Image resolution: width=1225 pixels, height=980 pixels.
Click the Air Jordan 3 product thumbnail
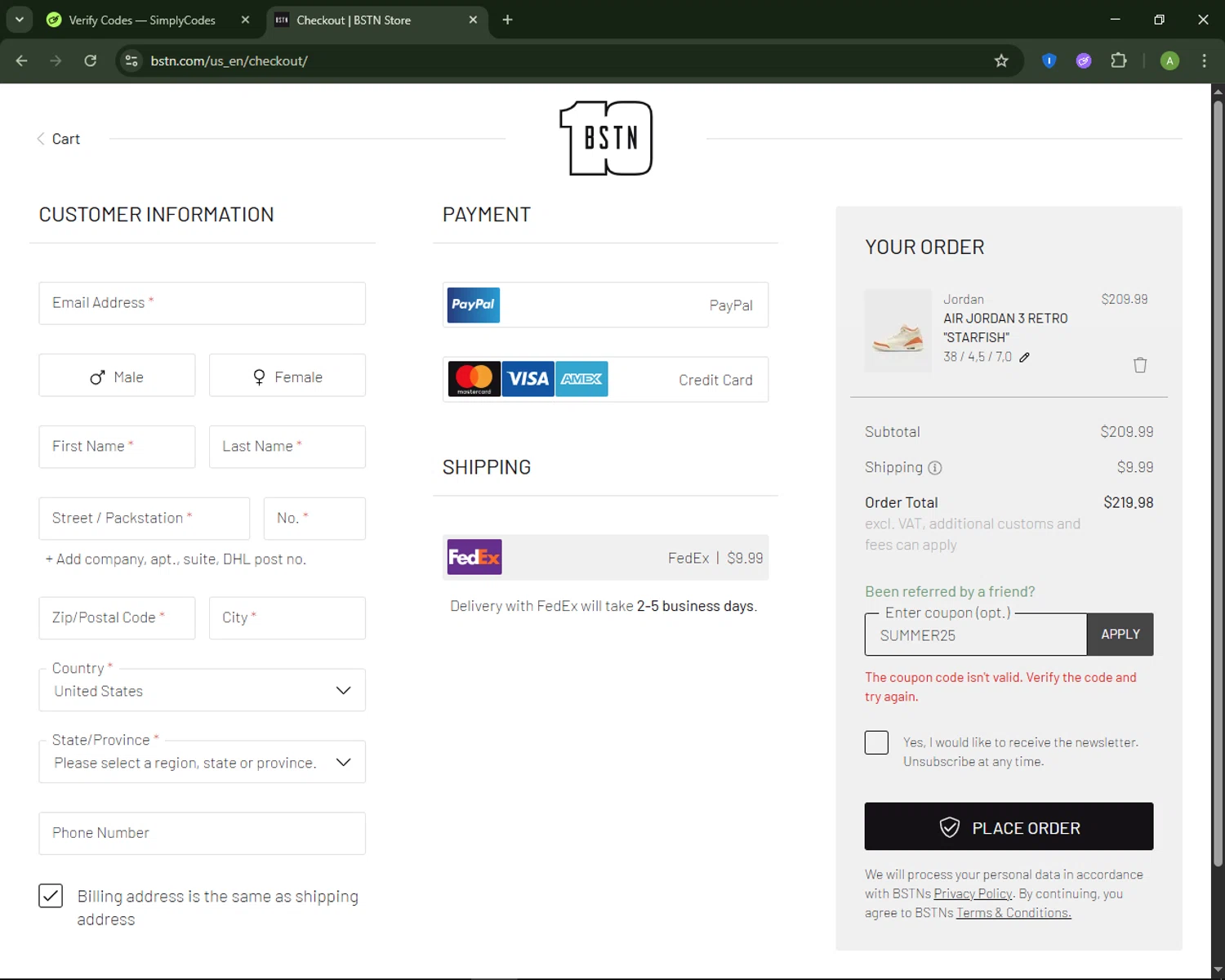(x=898, y=331)
